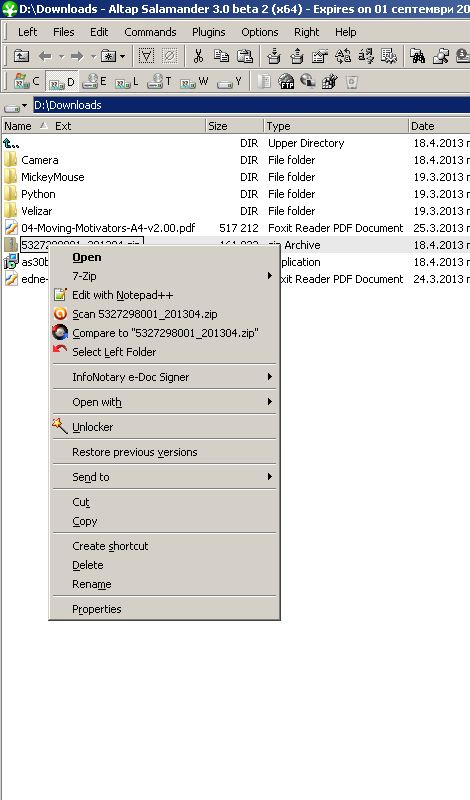This screenshot has width=470, height=800.
Task: Open the Help menu
Action: coord(345,32)
